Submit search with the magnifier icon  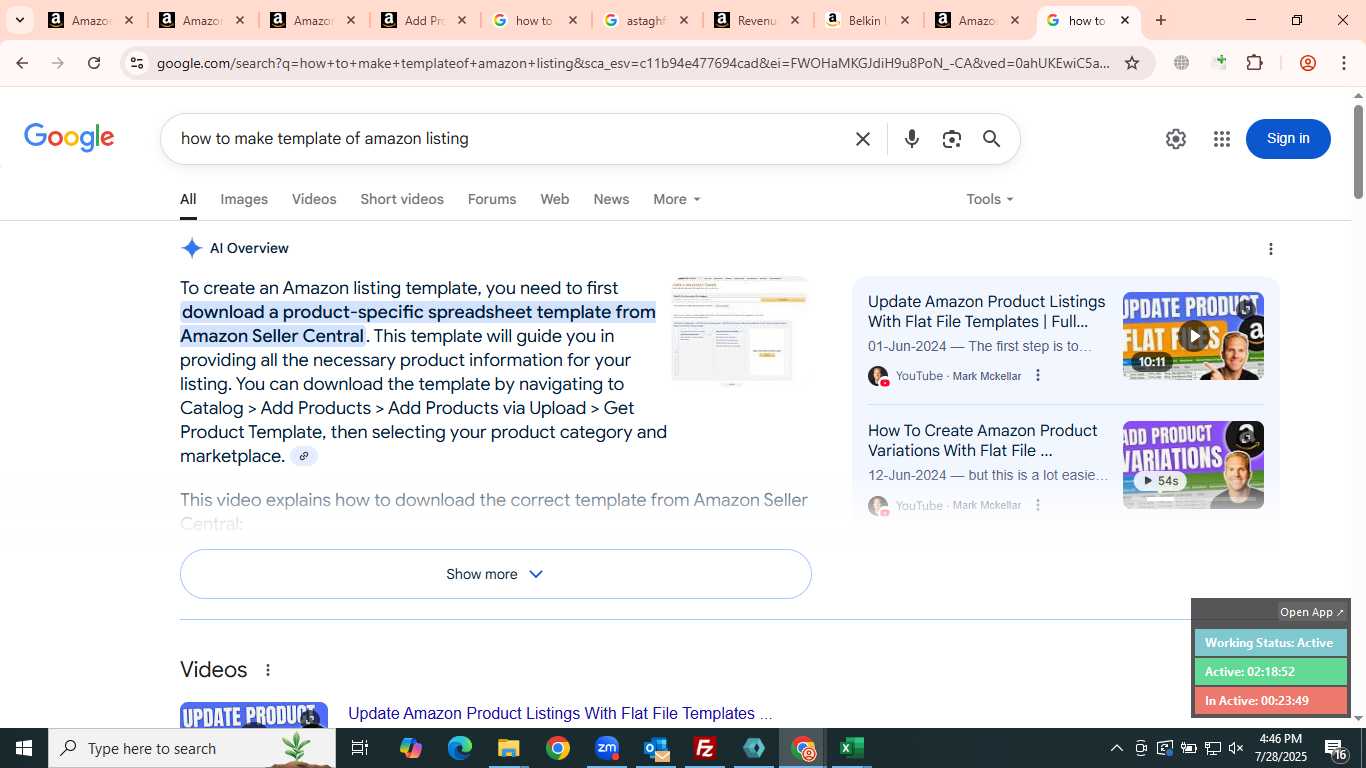coord(991,139)
